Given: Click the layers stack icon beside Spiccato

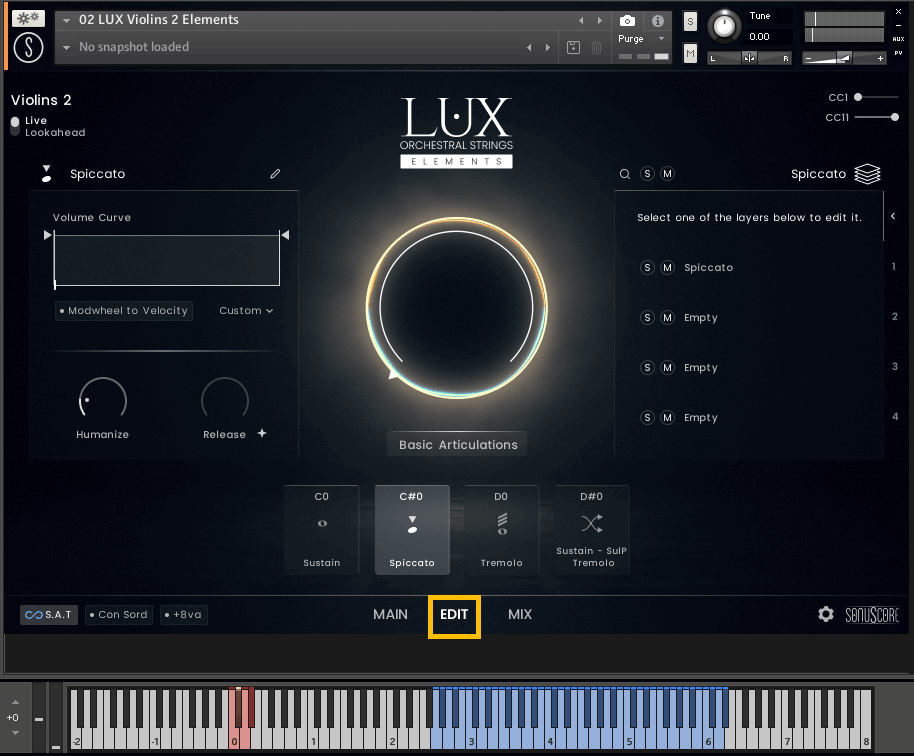Looking at the screenshot, I should [867, 173].
